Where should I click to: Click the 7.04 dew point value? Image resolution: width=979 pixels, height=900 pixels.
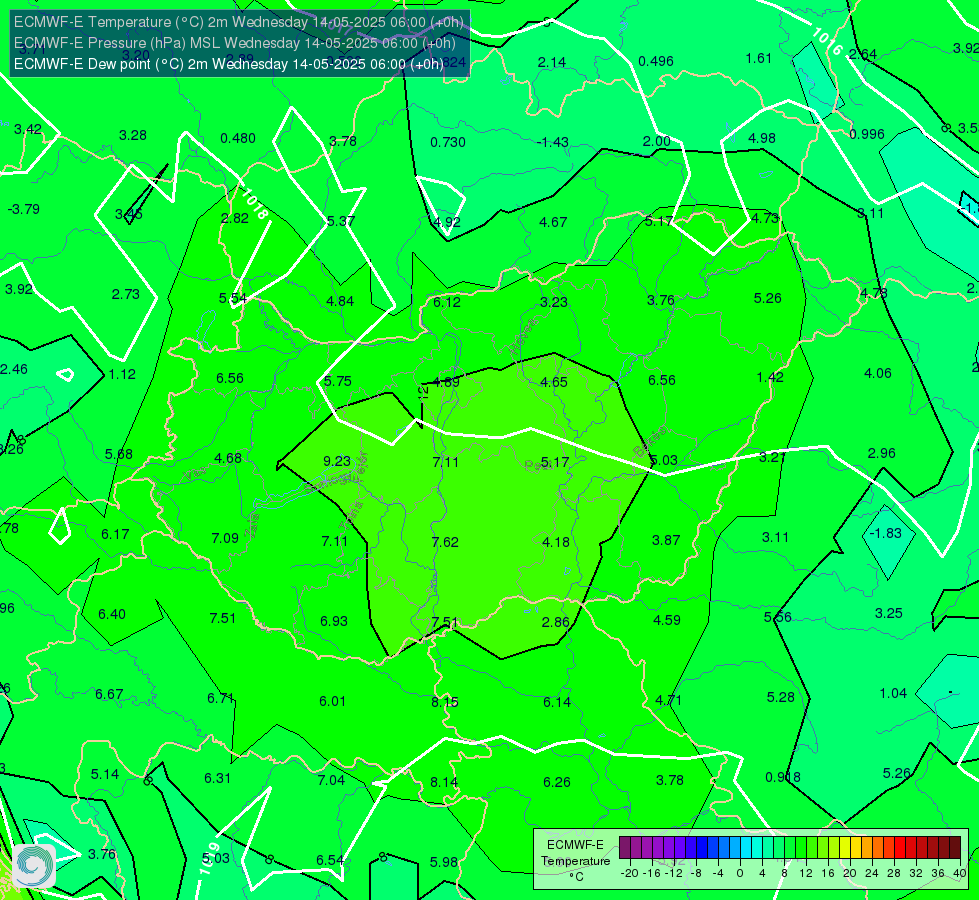(x=331, y=780)
